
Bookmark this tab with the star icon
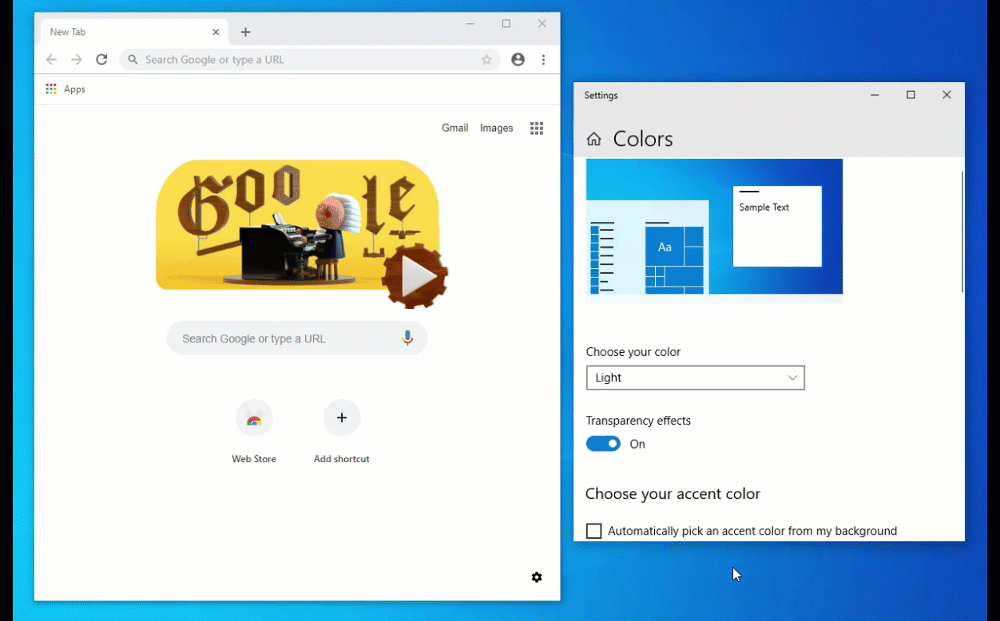click(x=487, y=59)
